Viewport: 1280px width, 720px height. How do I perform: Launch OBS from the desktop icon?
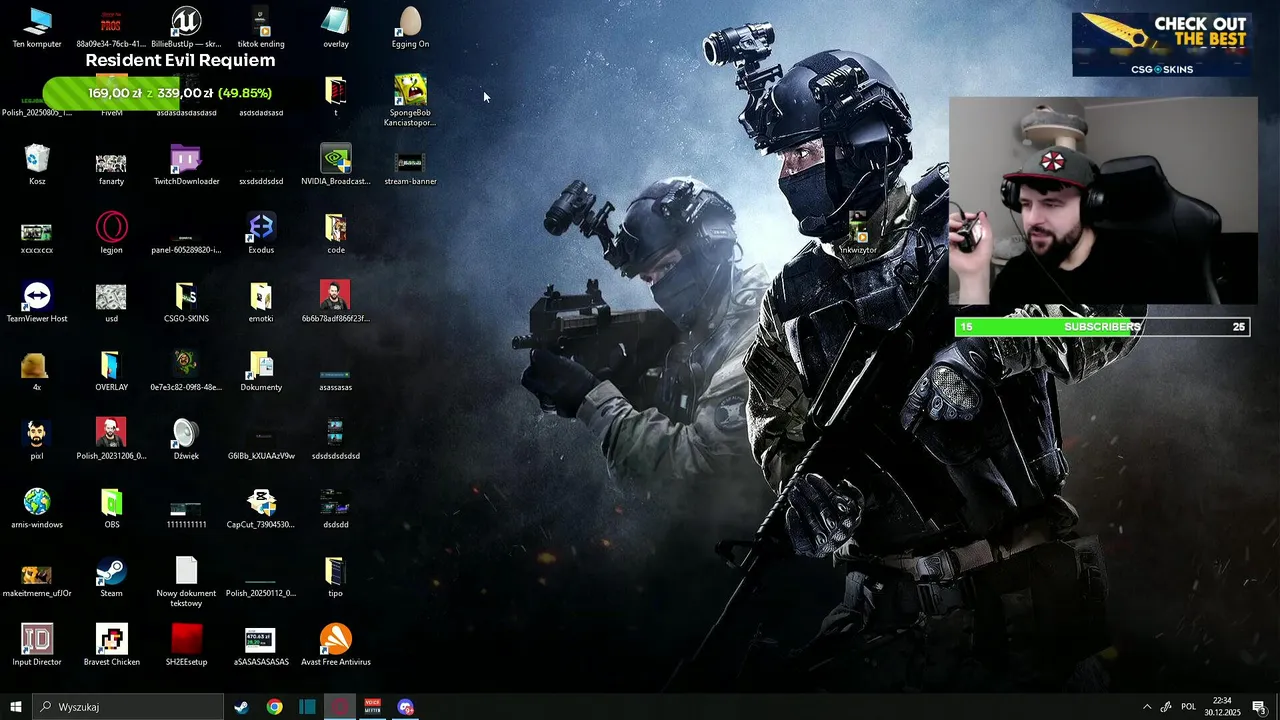click(111, 507)
